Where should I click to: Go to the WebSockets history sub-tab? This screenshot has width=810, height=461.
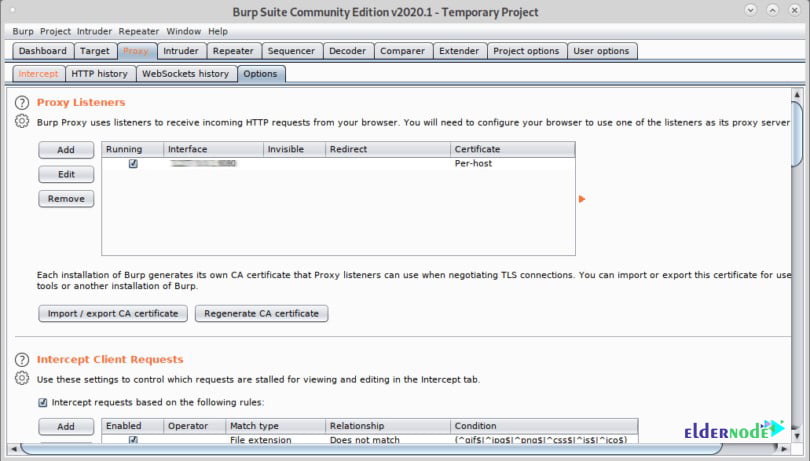185,74
